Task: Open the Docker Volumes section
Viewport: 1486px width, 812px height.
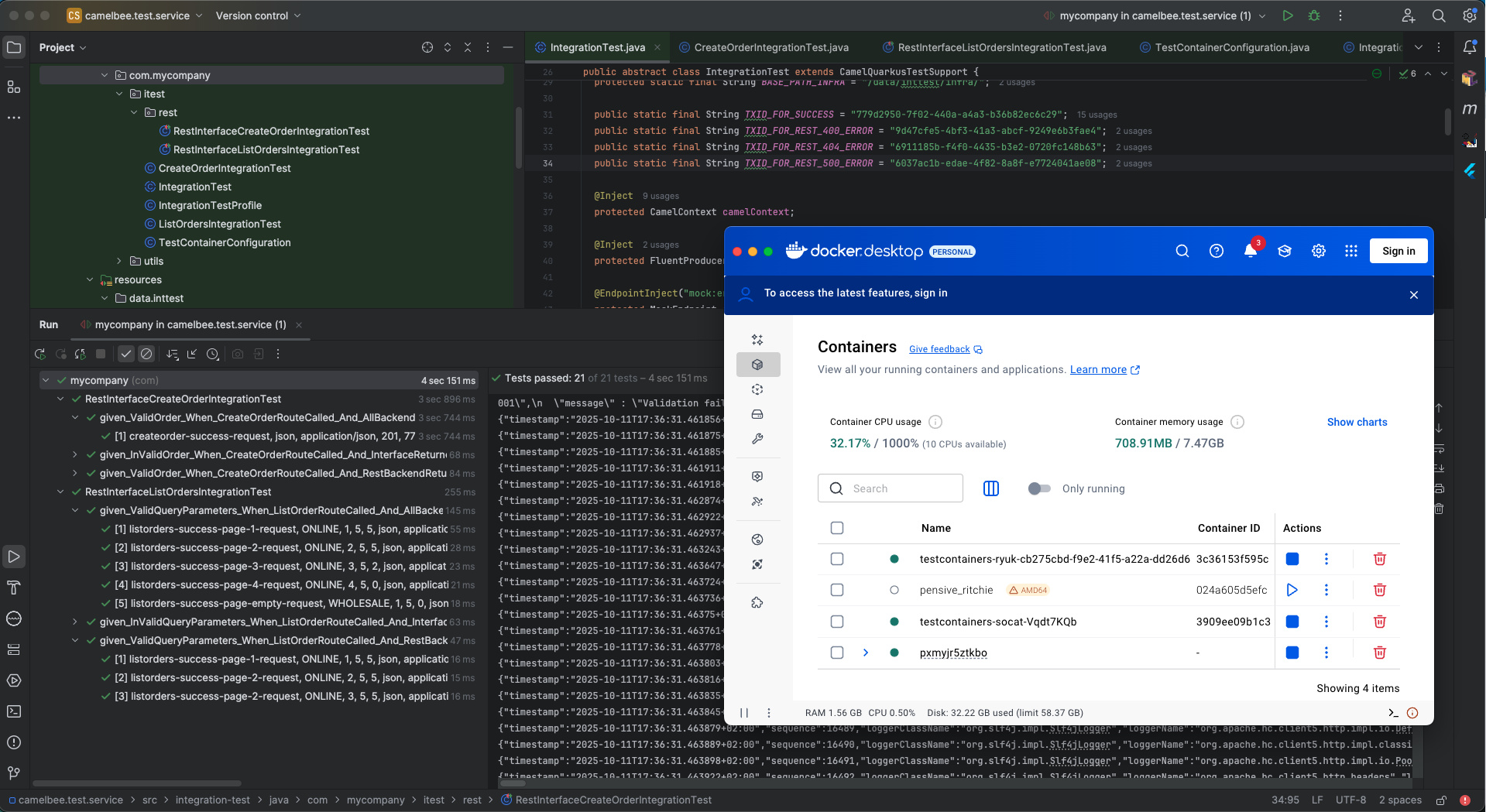Action: click(757, 414)
